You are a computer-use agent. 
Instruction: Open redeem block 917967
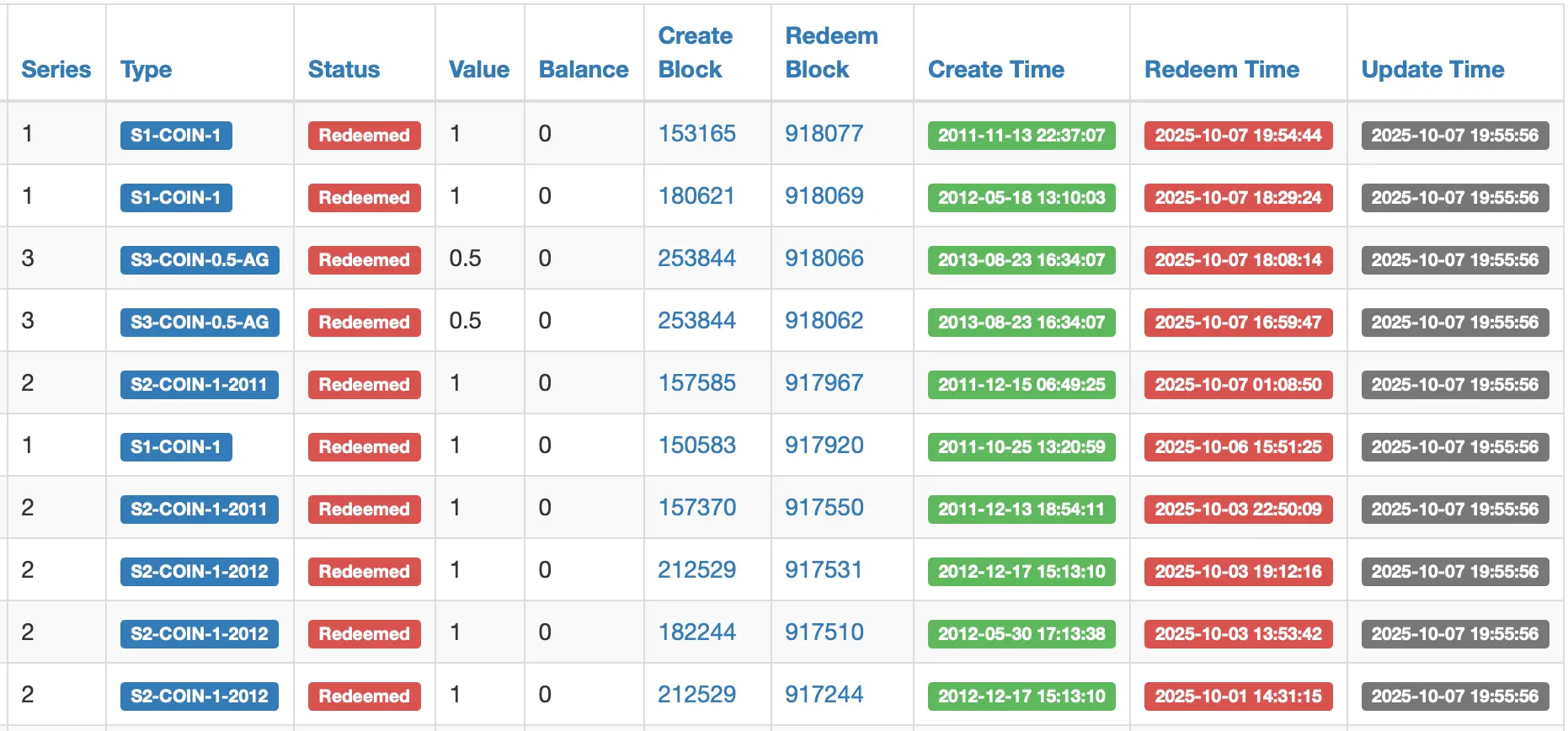point(824,382)
